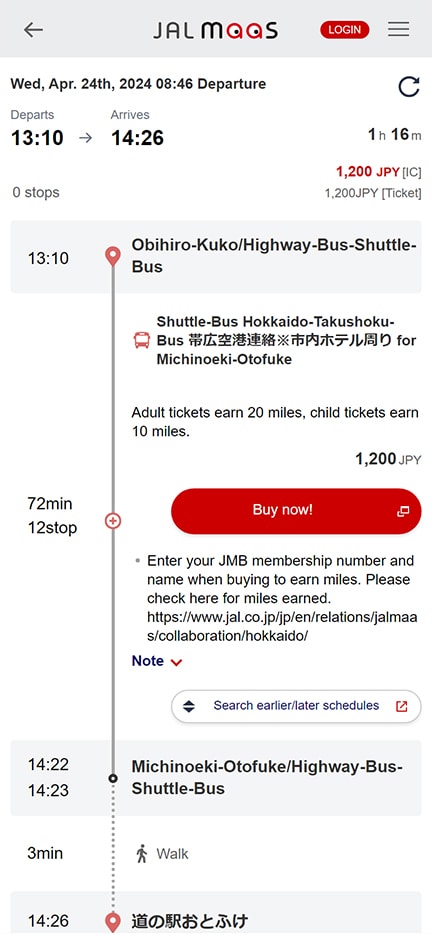432x935 pixels.
Task: Open Search earlier/later schedules
Action: 296,706
